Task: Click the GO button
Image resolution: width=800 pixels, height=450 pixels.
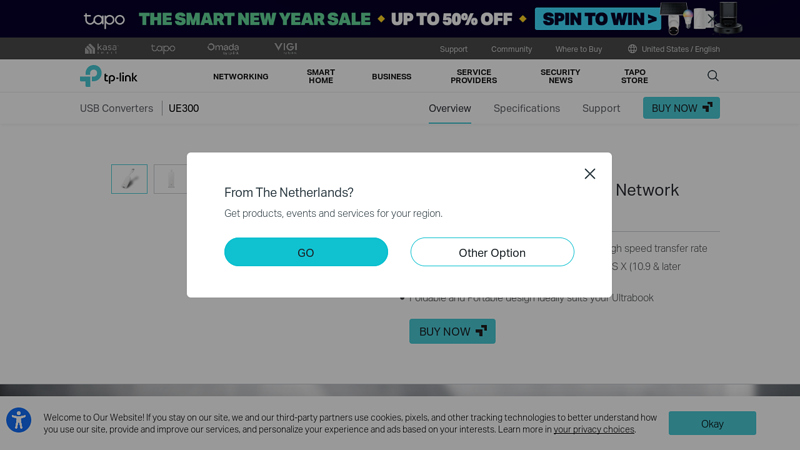Action: click(306, 252)
